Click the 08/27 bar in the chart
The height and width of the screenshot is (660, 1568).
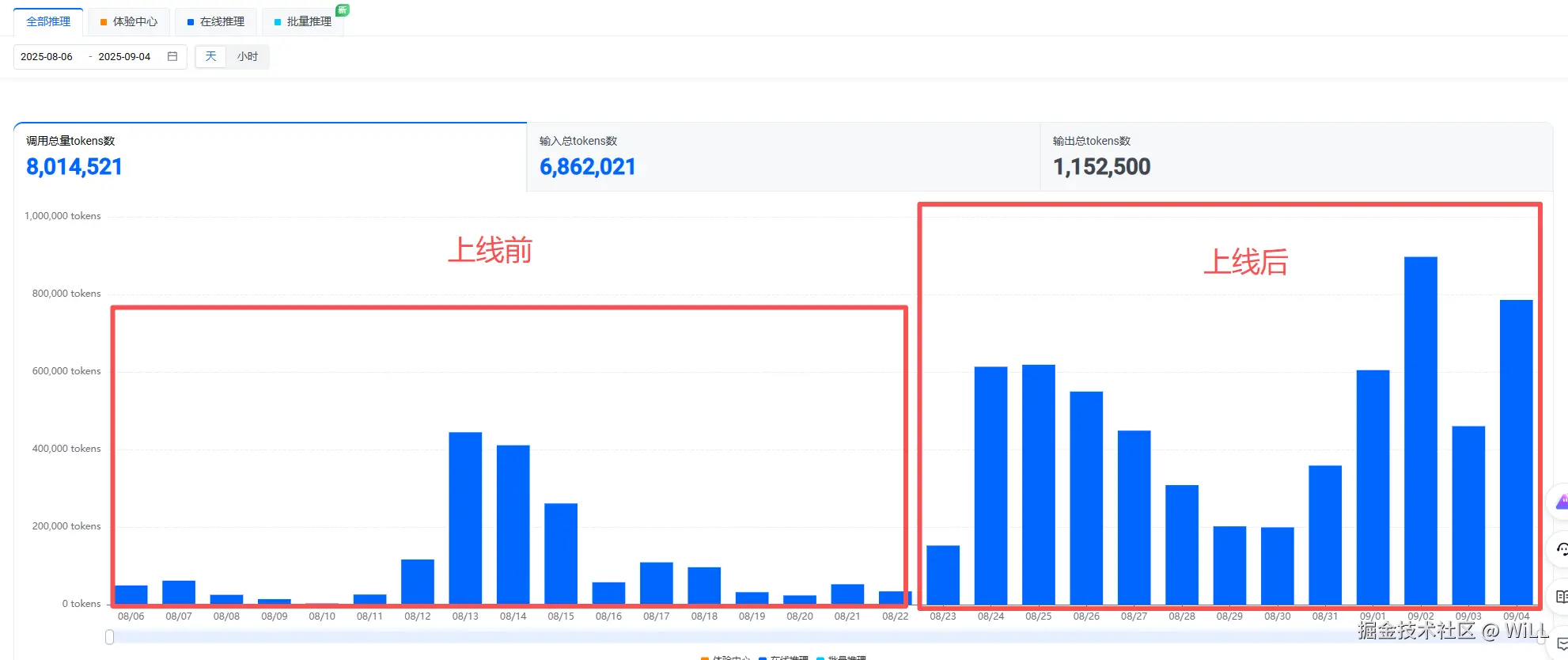[1134, 518]
